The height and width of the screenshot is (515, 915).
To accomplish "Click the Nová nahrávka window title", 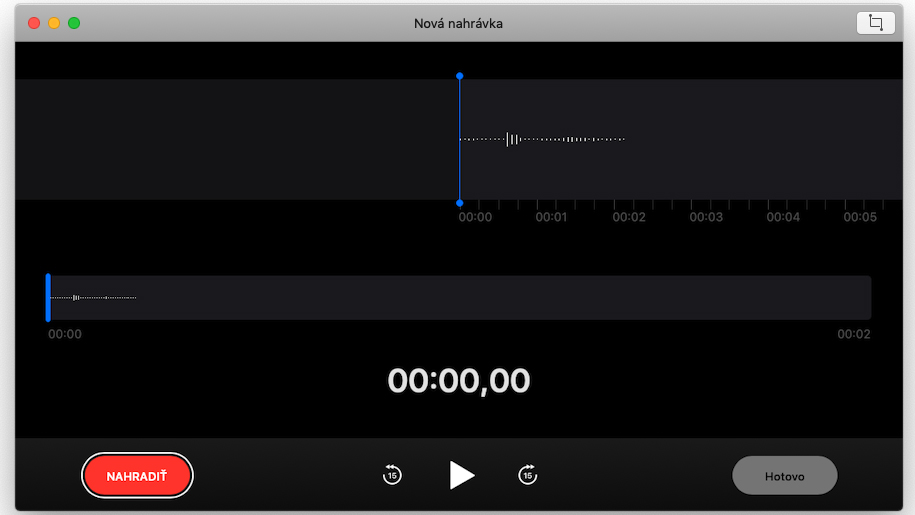I will [x=458, y=23].
